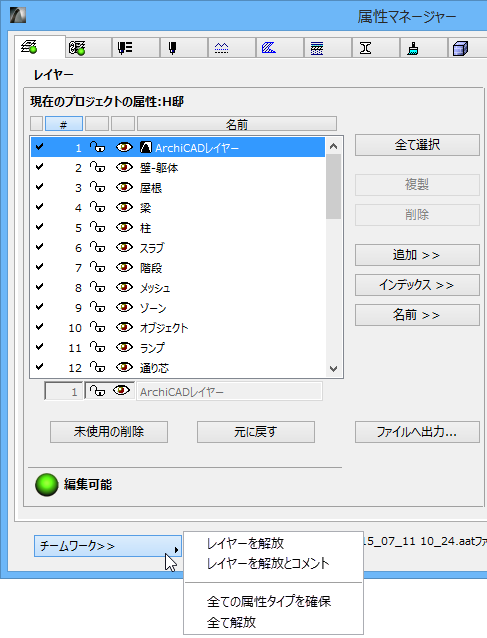Toggle lock icon for 階段 layer
Viewport: 487px width, 638px height.
(97, 267)
